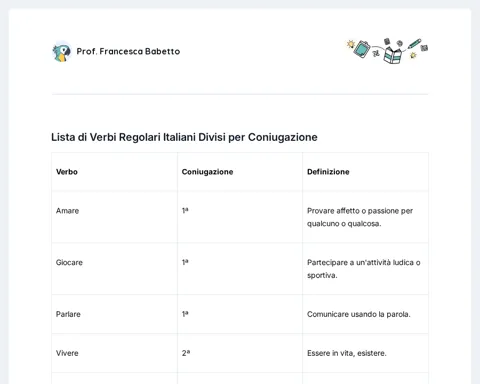Click the Lista di Verbi Regolari heading
The image size is (480, 384).
point(184,137)
